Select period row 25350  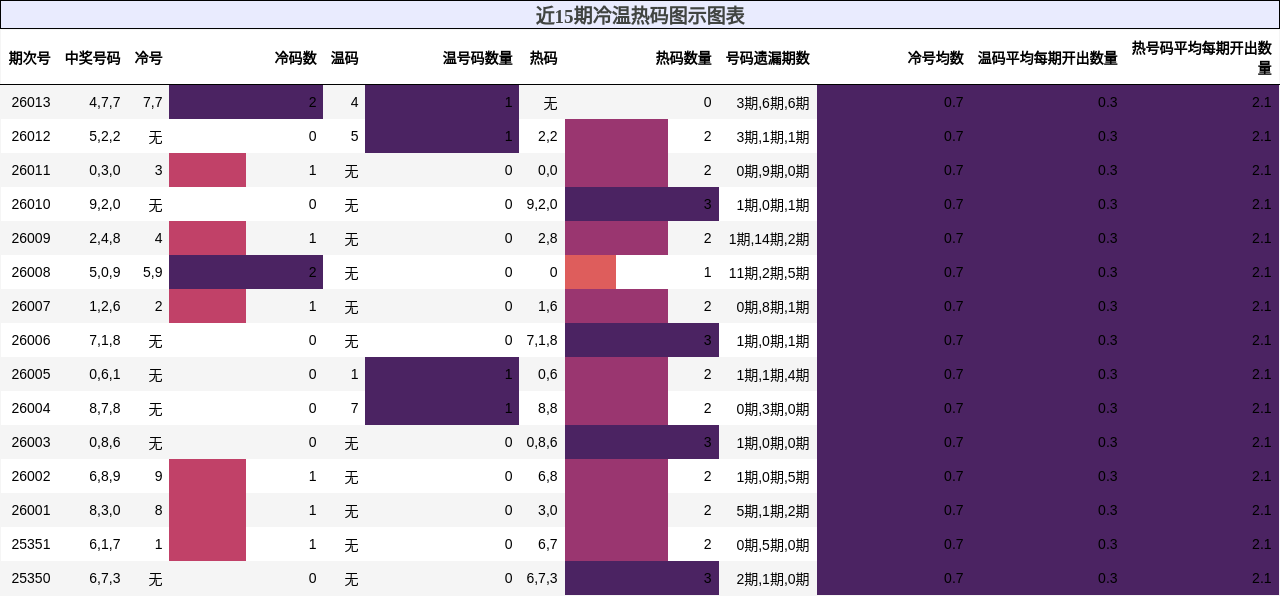pos(30,578)
